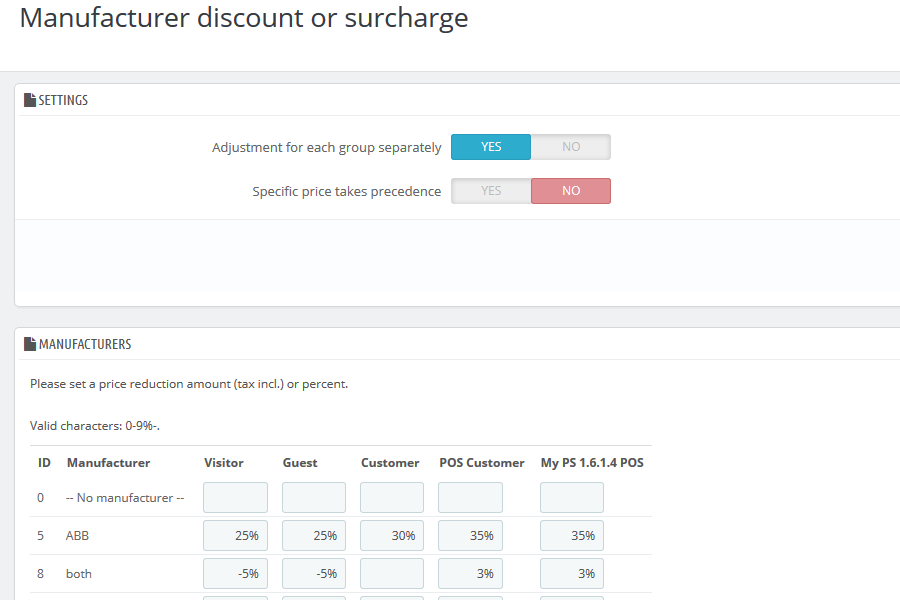Edit ABB Customer 30% field

point(392,536)
